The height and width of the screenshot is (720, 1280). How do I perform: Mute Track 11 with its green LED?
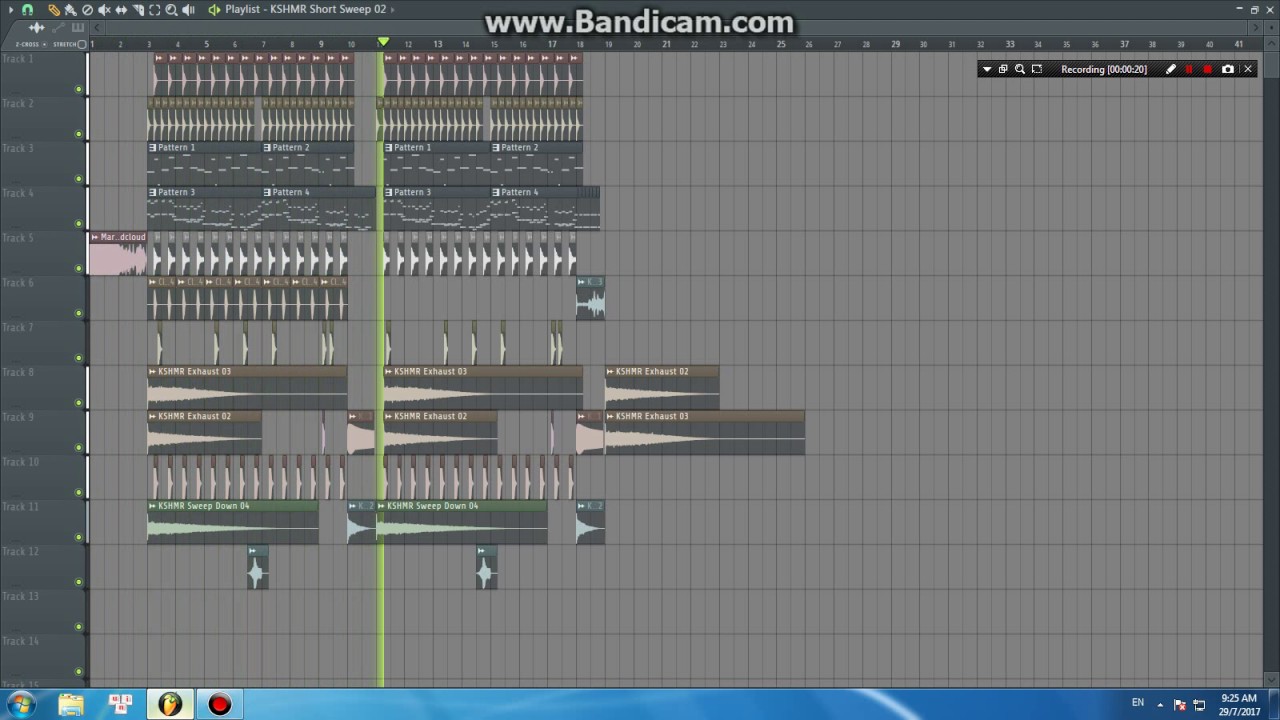click(79, 537)
